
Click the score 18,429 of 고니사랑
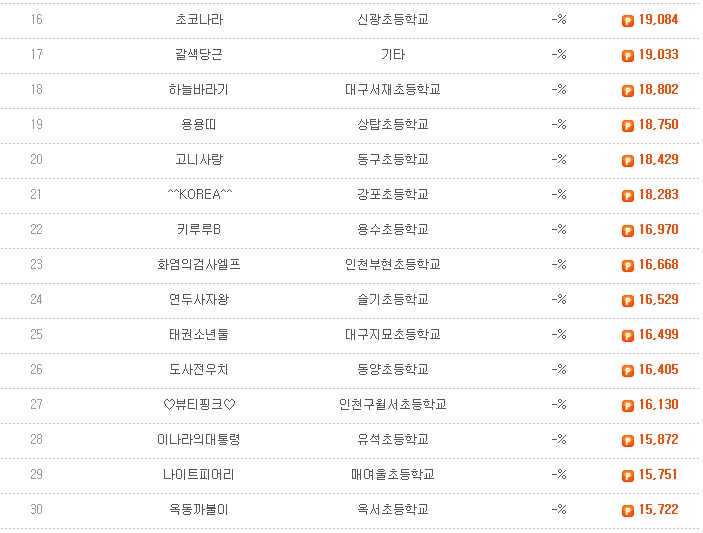pyautogui.click(x=658, y=159)
